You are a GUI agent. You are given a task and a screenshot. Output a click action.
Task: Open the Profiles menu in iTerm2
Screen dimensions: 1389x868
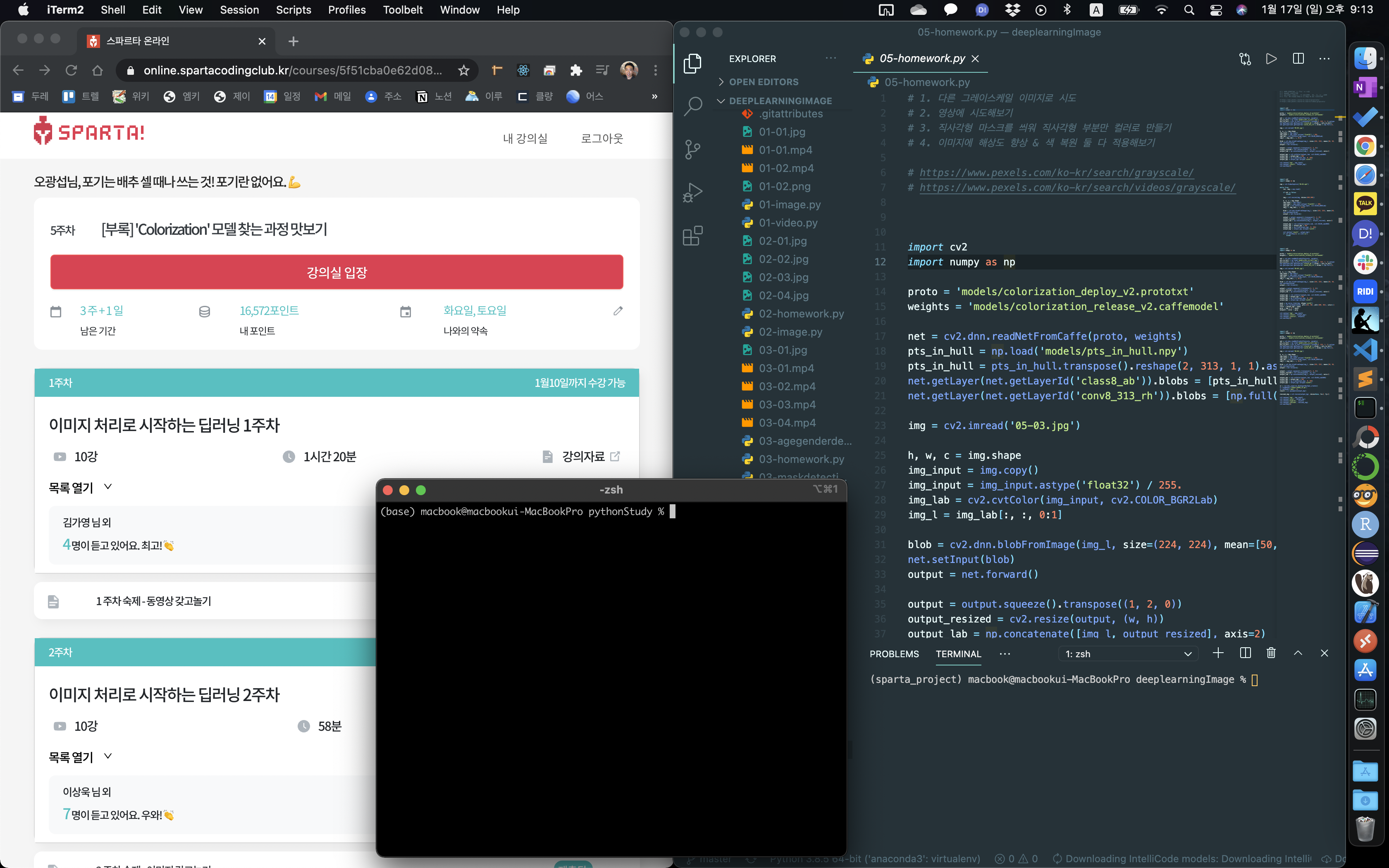pyautogui.click(x=347, y=10)
